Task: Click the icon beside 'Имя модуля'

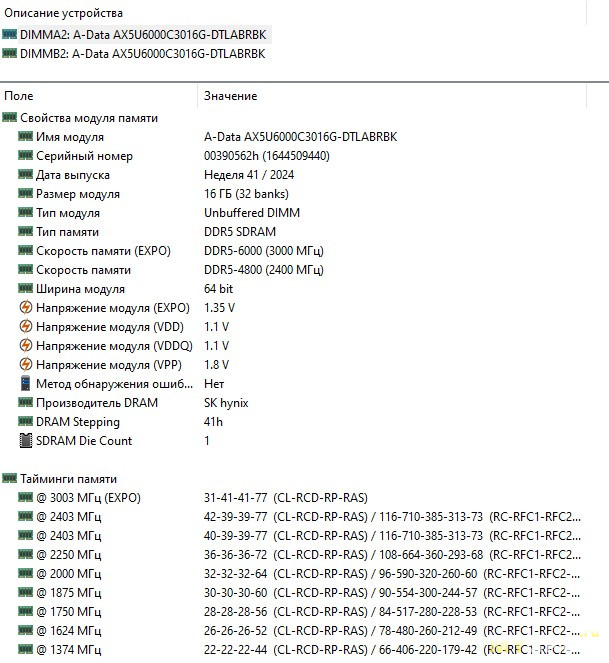Action: [x=25, y=136]
